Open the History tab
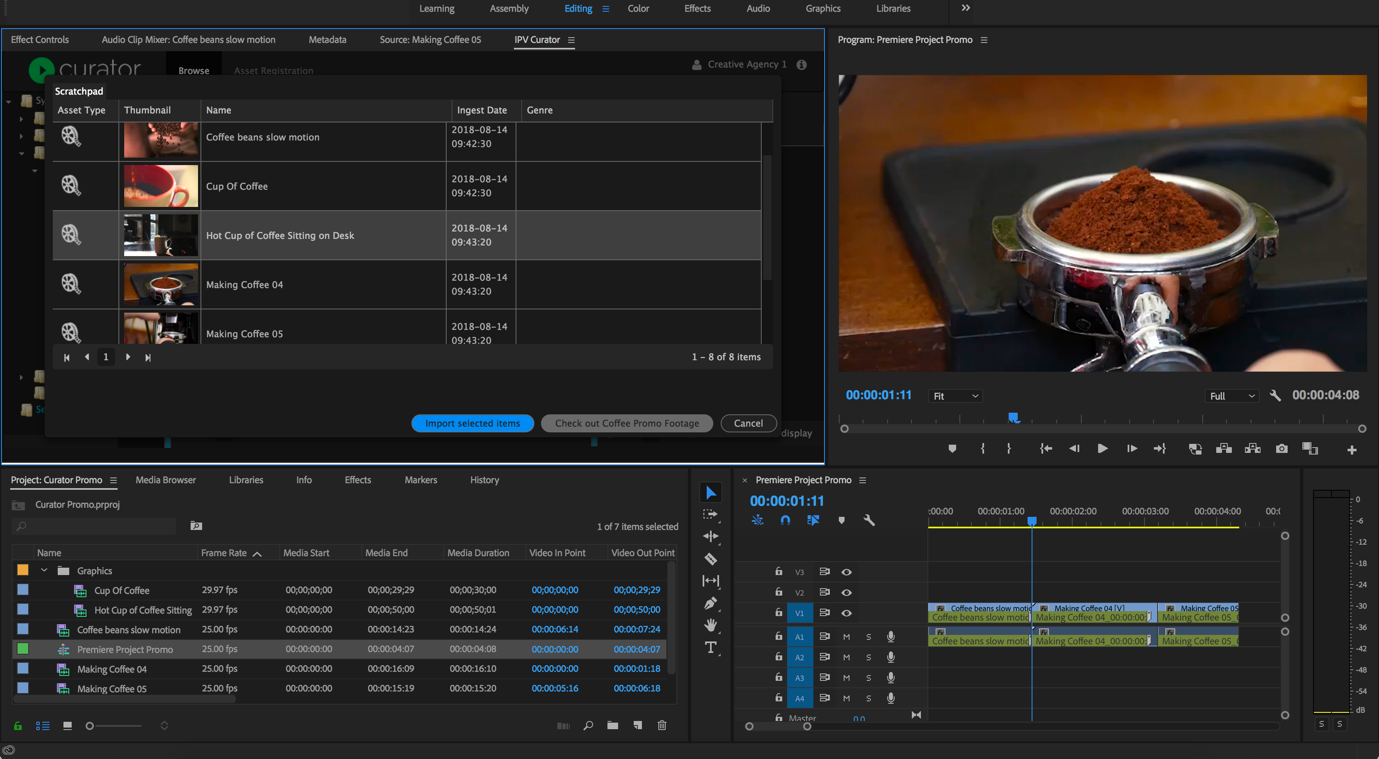Screen dimensions: 1379x759 tap(484, 480)
